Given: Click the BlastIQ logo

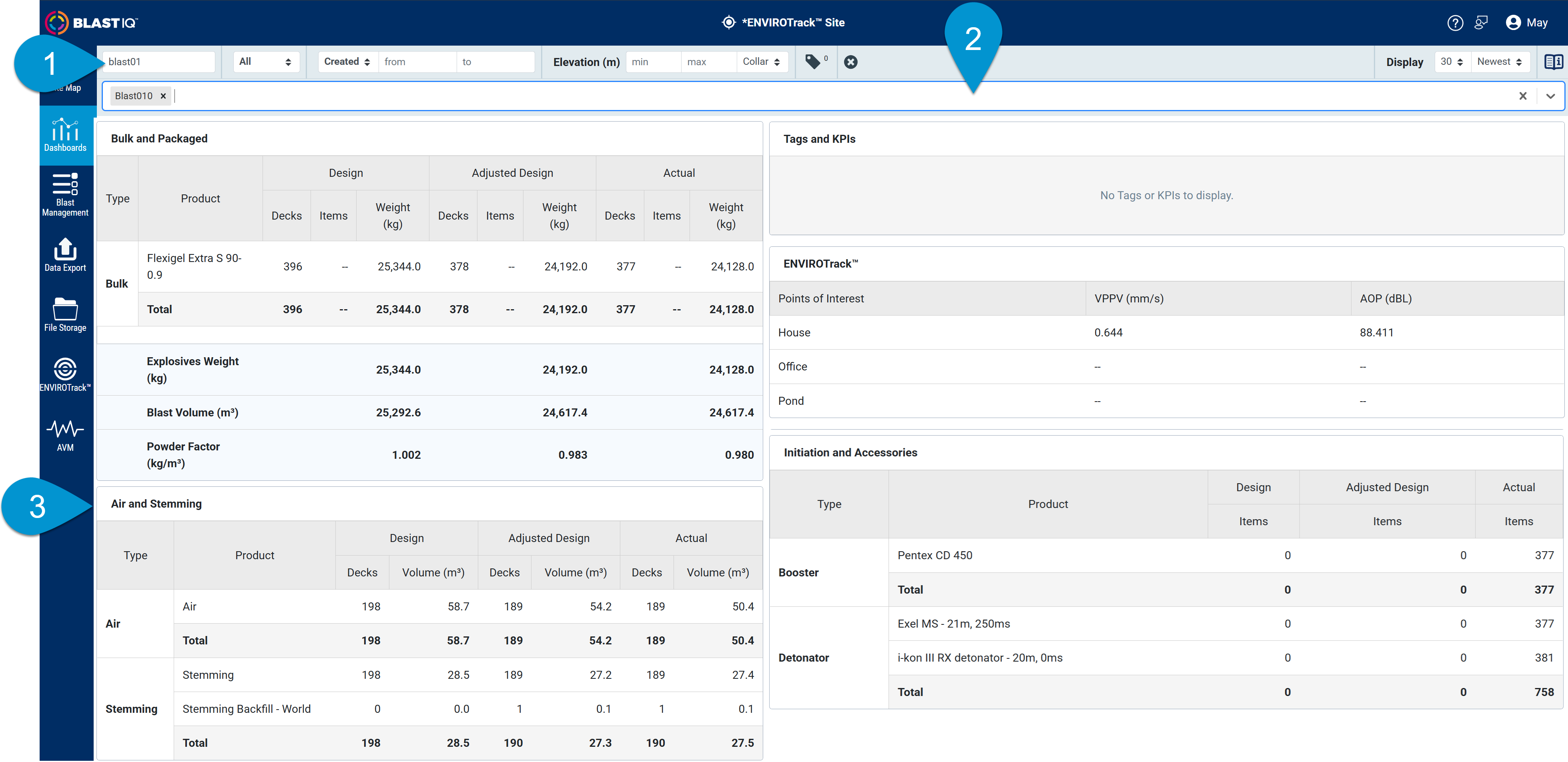Looking at the screenshot, I should (x=91, y=22).
